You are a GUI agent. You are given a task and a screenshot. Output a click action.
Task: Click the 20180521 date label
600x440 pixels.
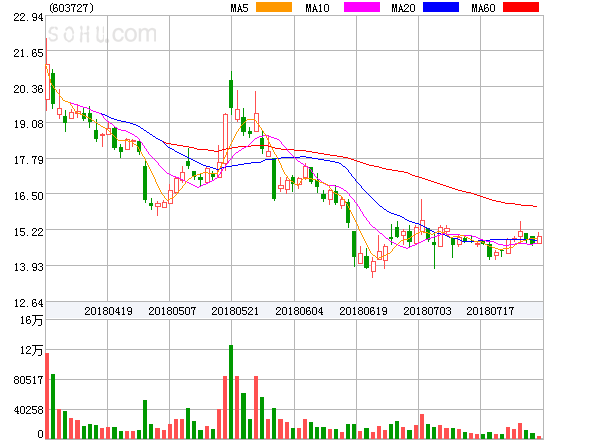pos(235,311)
